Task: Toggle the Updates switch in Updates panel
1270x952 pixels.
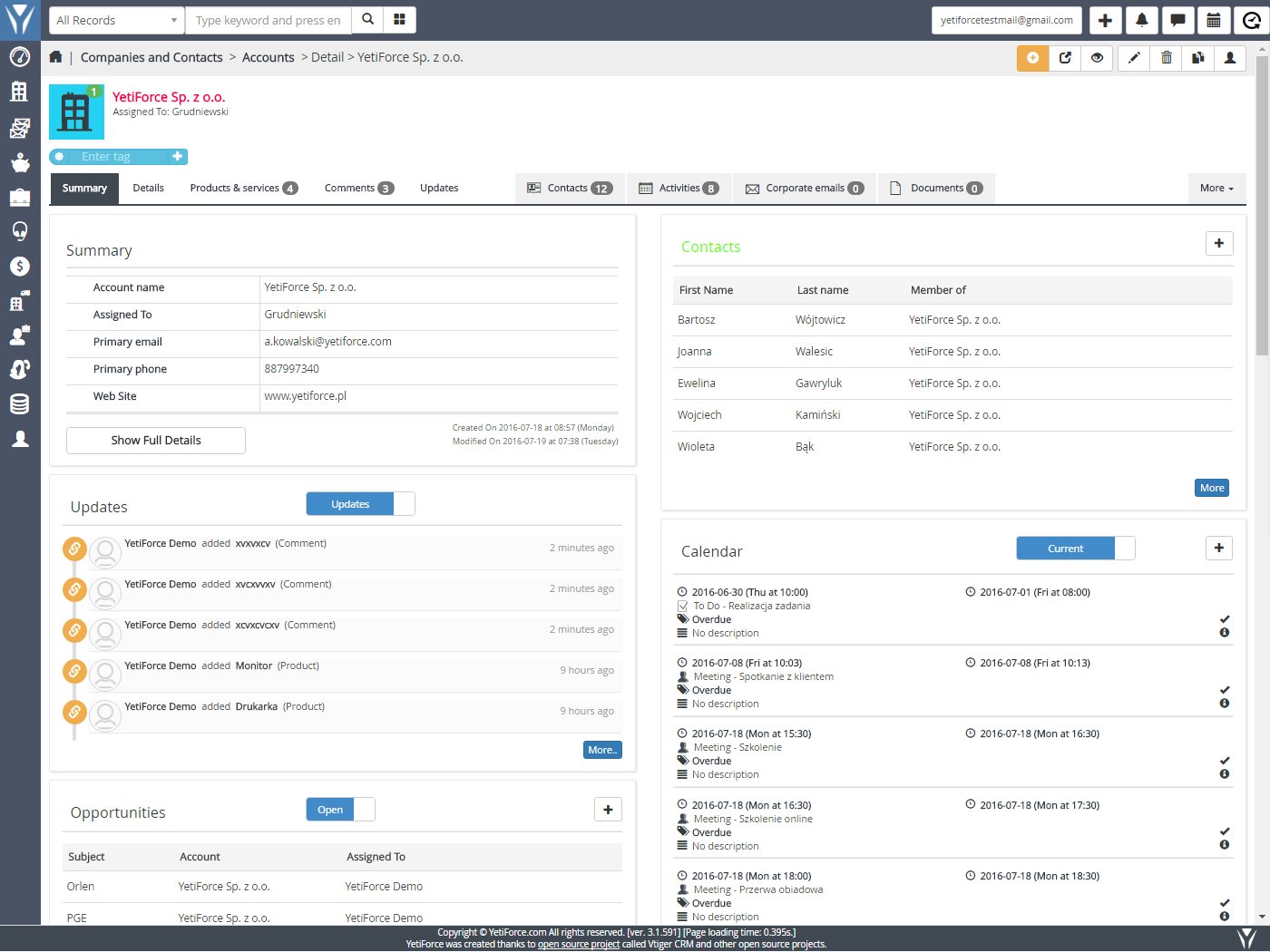Action: tap(360, 504)
